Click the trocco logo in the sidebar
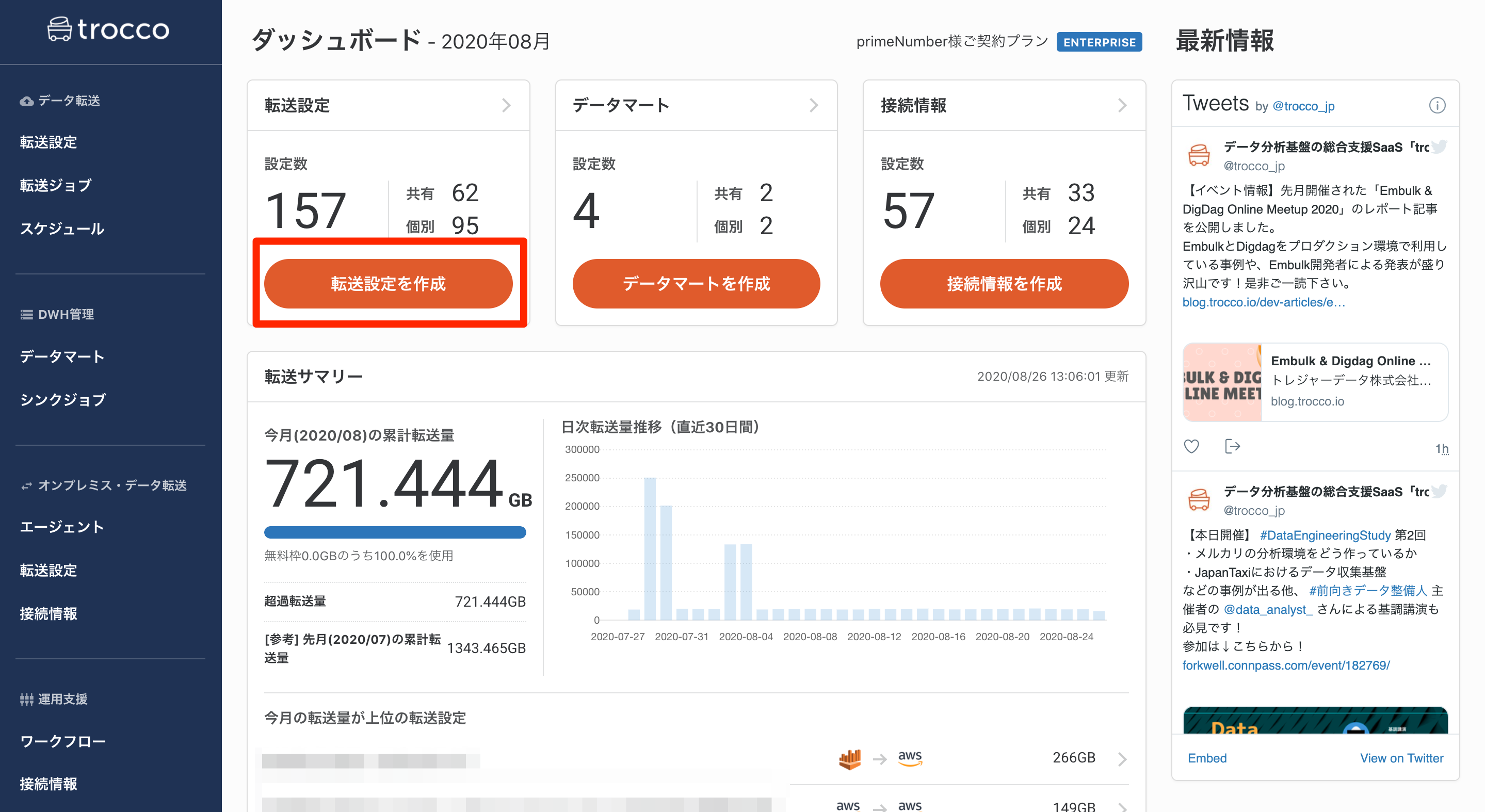The image size is (1485, 812). point(108,29)
